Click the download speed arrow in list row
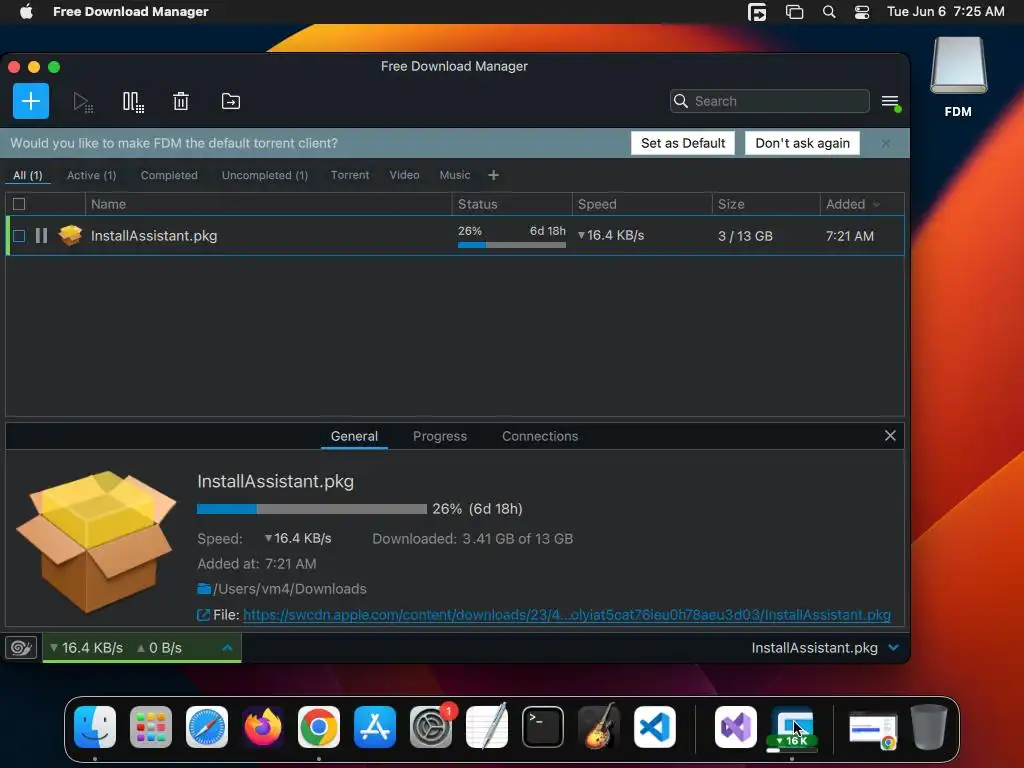 (x=581, y=235)
